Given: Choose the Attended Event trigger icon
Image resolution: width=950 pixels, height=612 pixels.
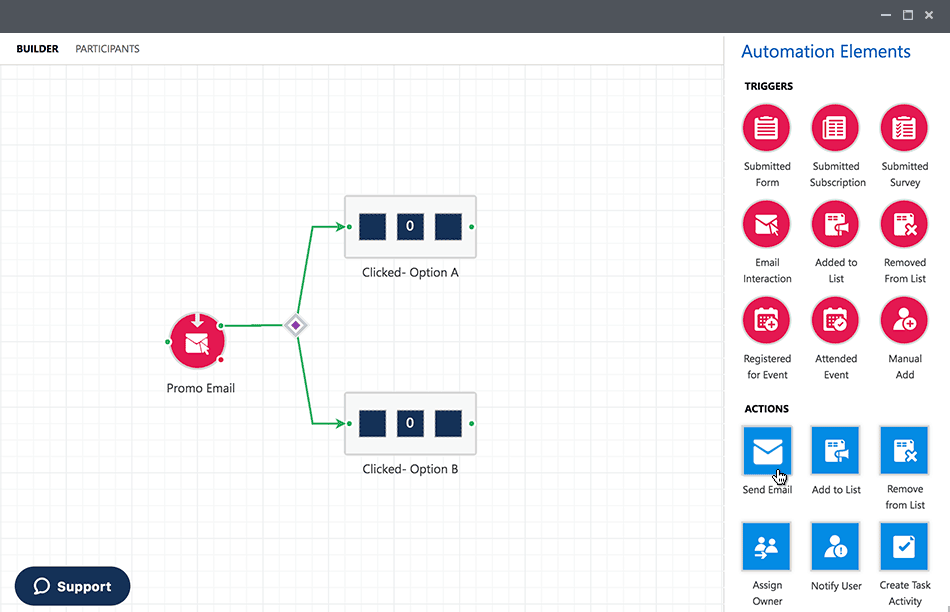Looking at the screenshot, I should (x=835, y=321).
